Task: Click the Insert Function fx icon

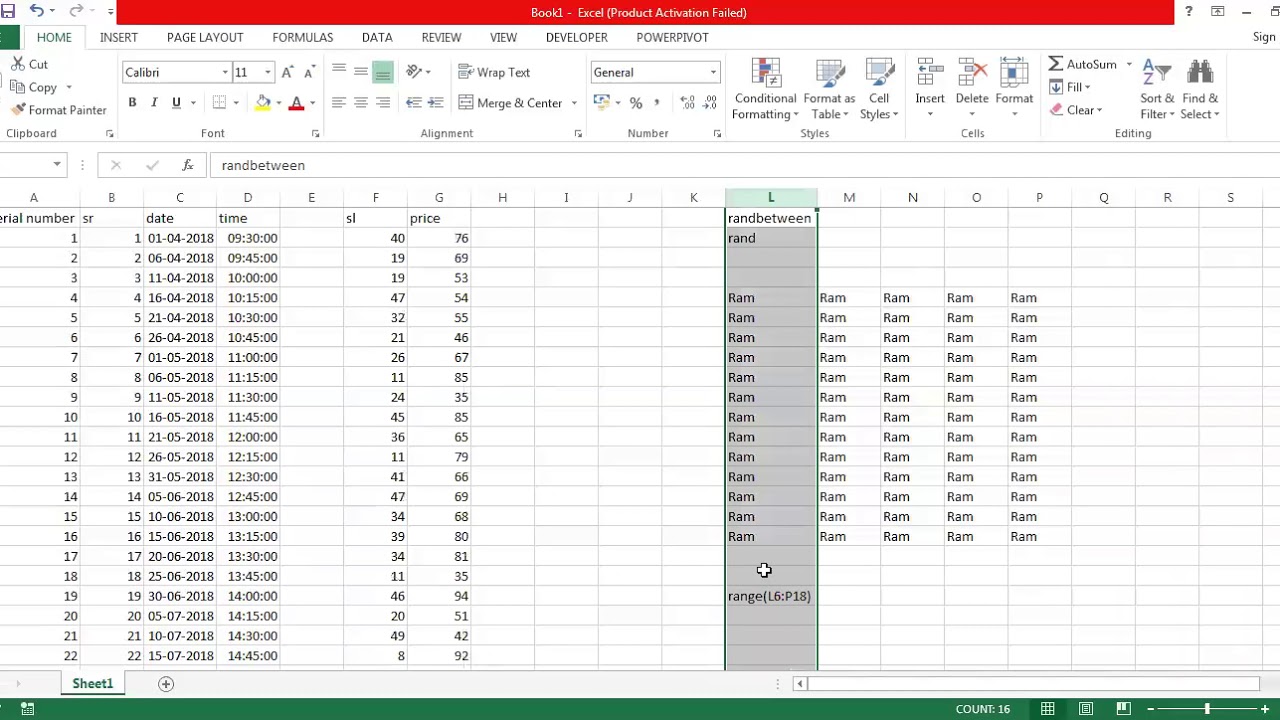Action: [187, 165]
